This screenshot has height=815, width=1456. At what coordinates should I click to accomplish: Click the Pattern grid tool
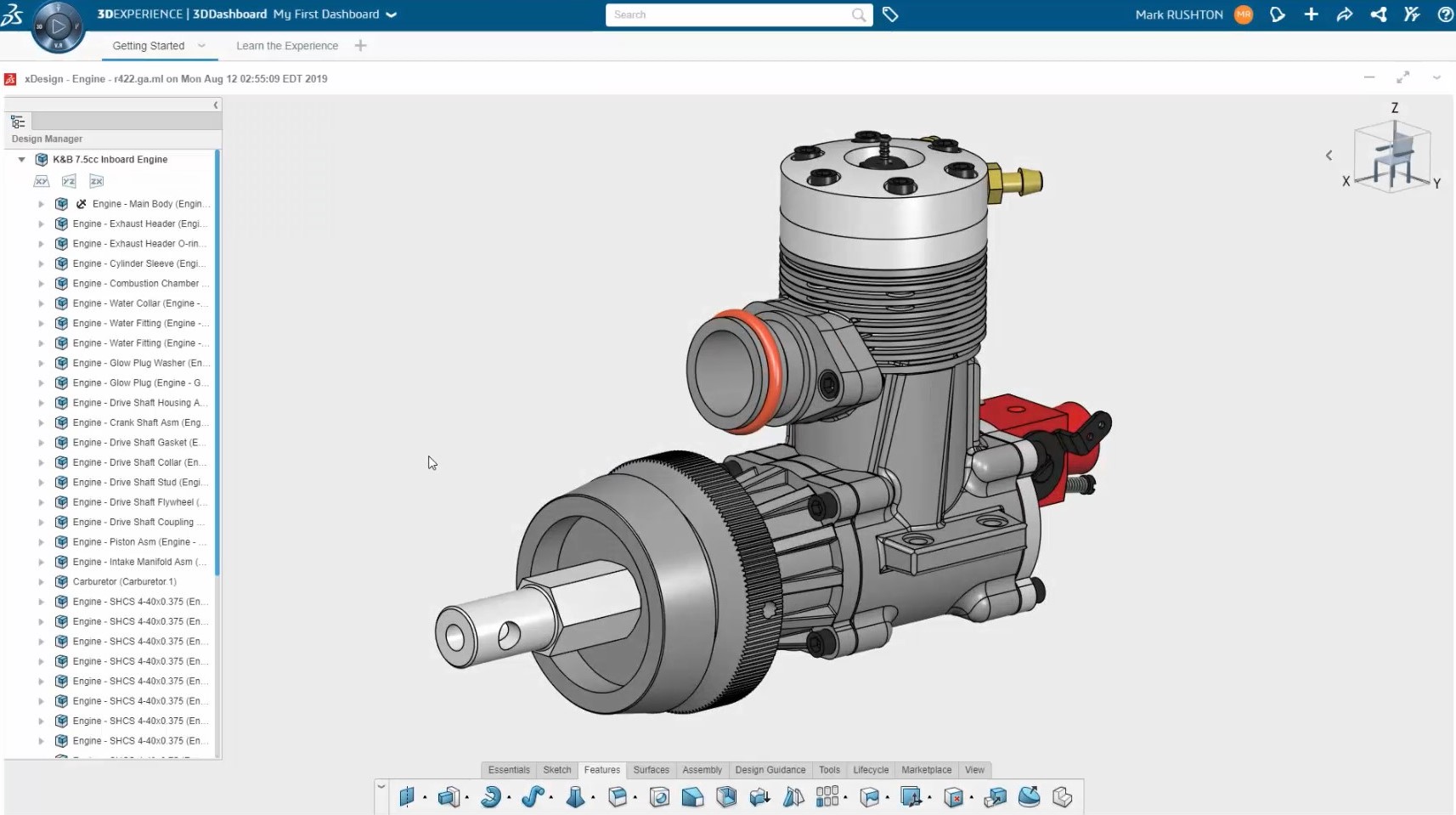[x=827, y=797]
